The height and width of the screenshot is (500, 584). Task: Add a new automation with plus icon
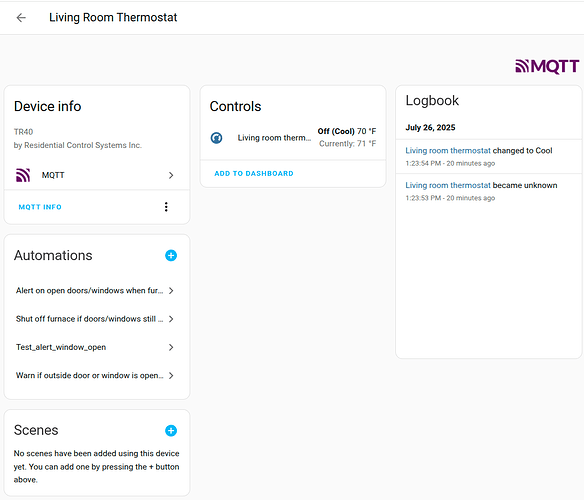pyautogui.click(x=171, y=256)
